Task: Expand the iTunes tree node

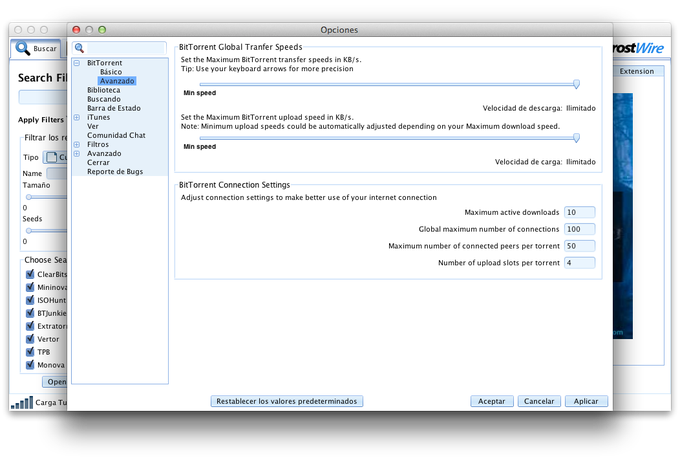Action: coord(77,117)
